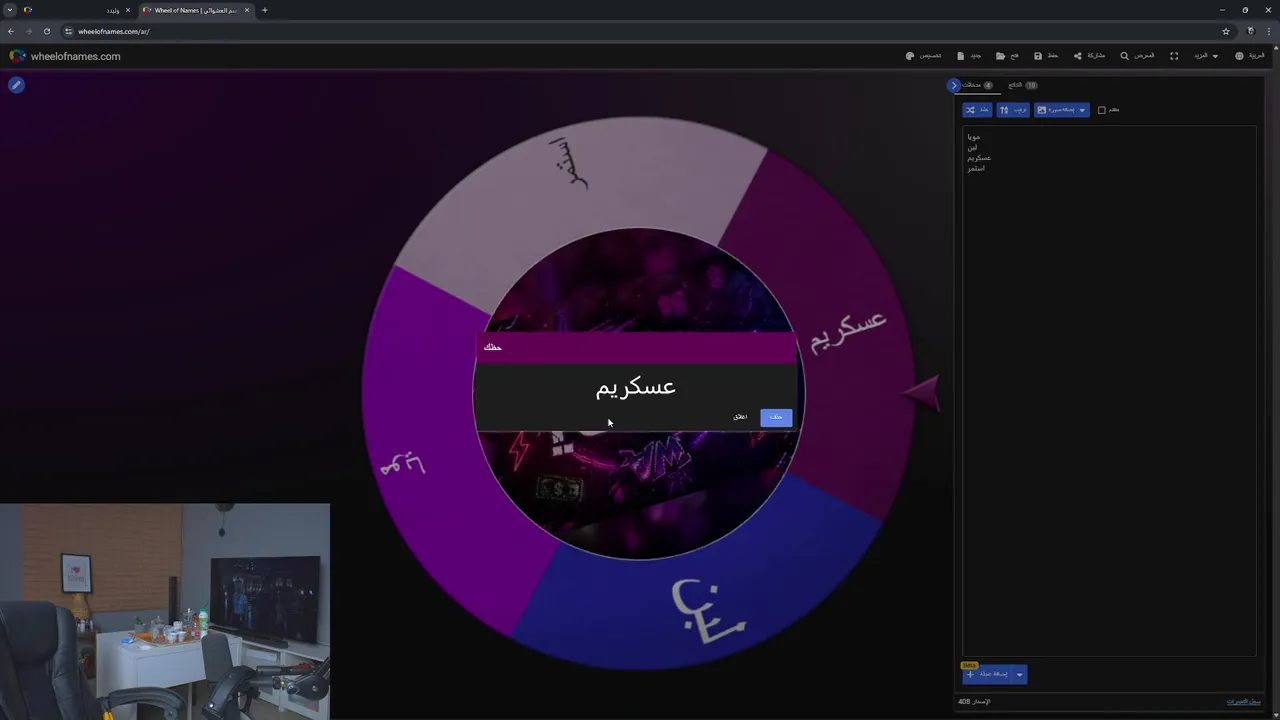
Task: Expand the Add image dropdown
Action: pos(1061,110)
